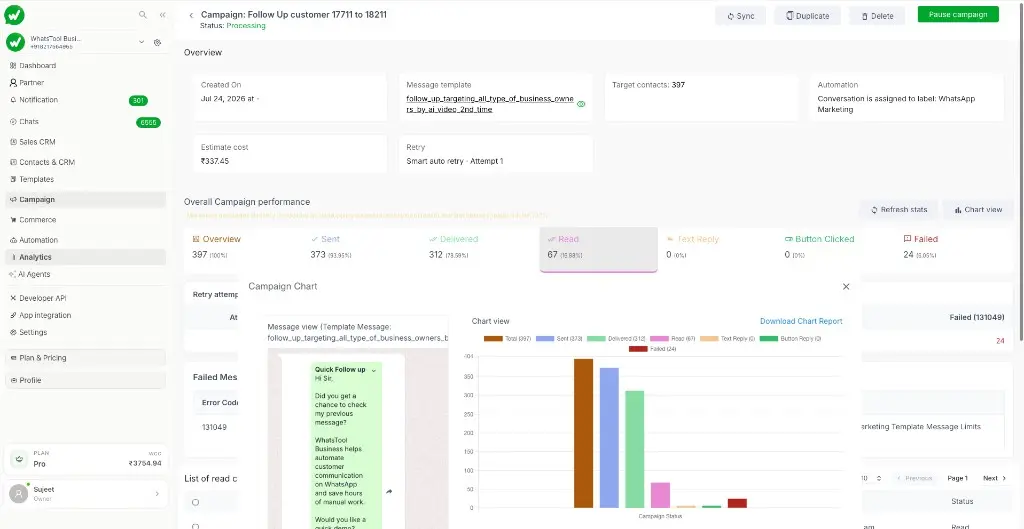Click the Delete campaign button

pos(876,16)
